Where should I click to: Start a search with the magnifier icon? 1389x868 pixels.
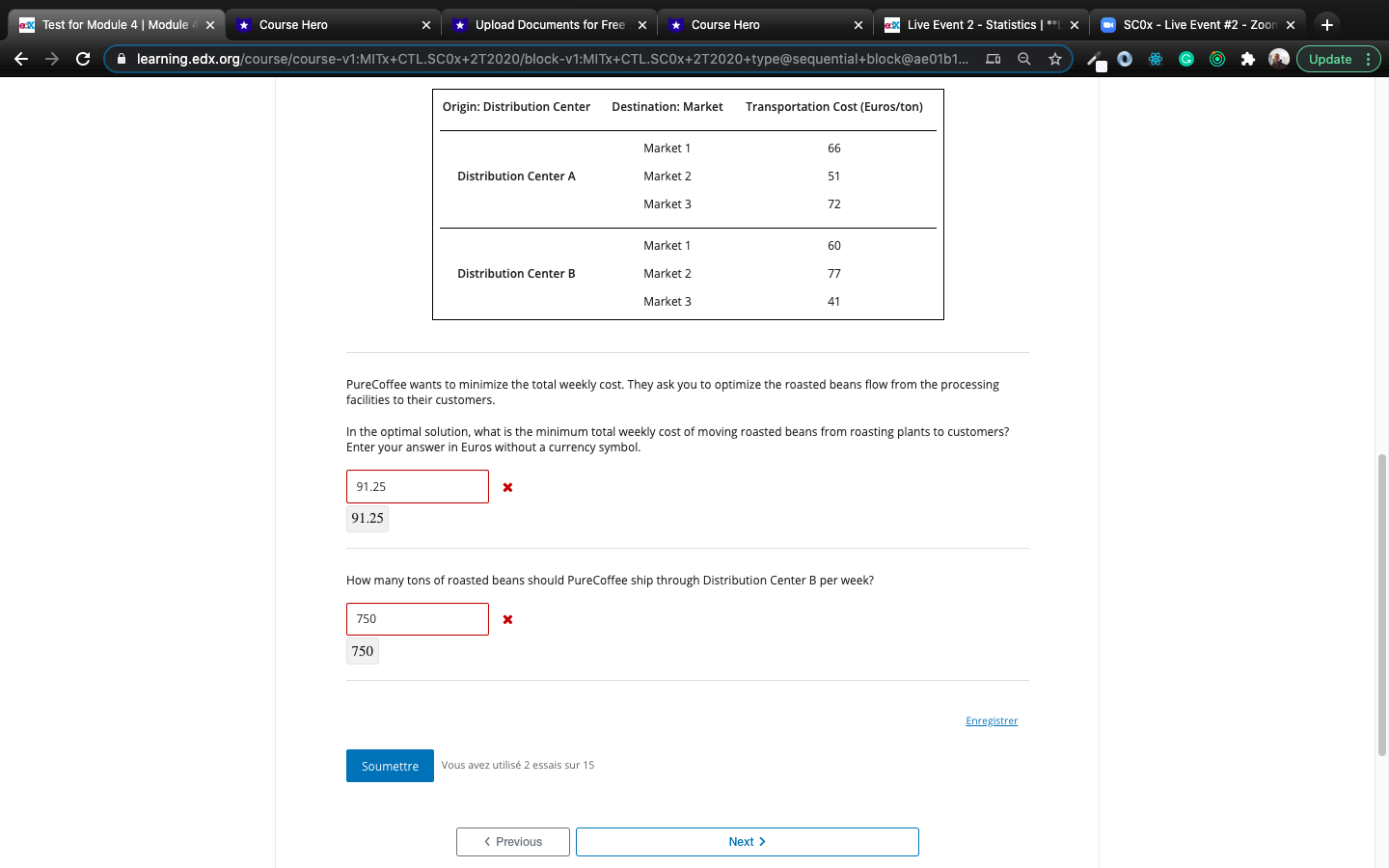tap(1024, 58)
